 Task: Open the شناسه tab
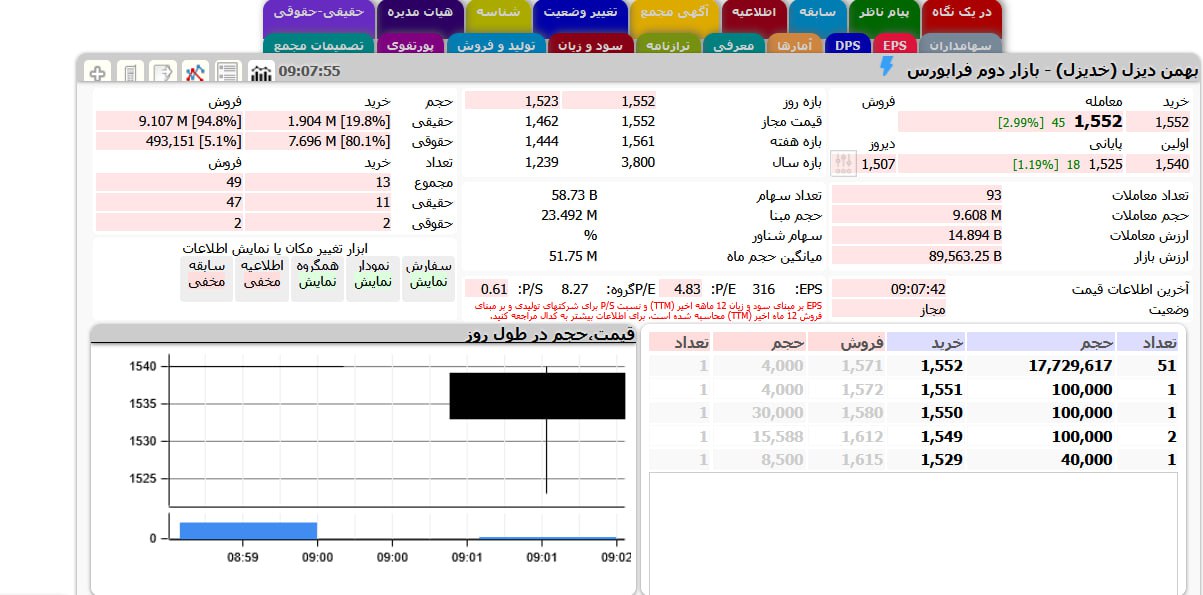[498, 14]
